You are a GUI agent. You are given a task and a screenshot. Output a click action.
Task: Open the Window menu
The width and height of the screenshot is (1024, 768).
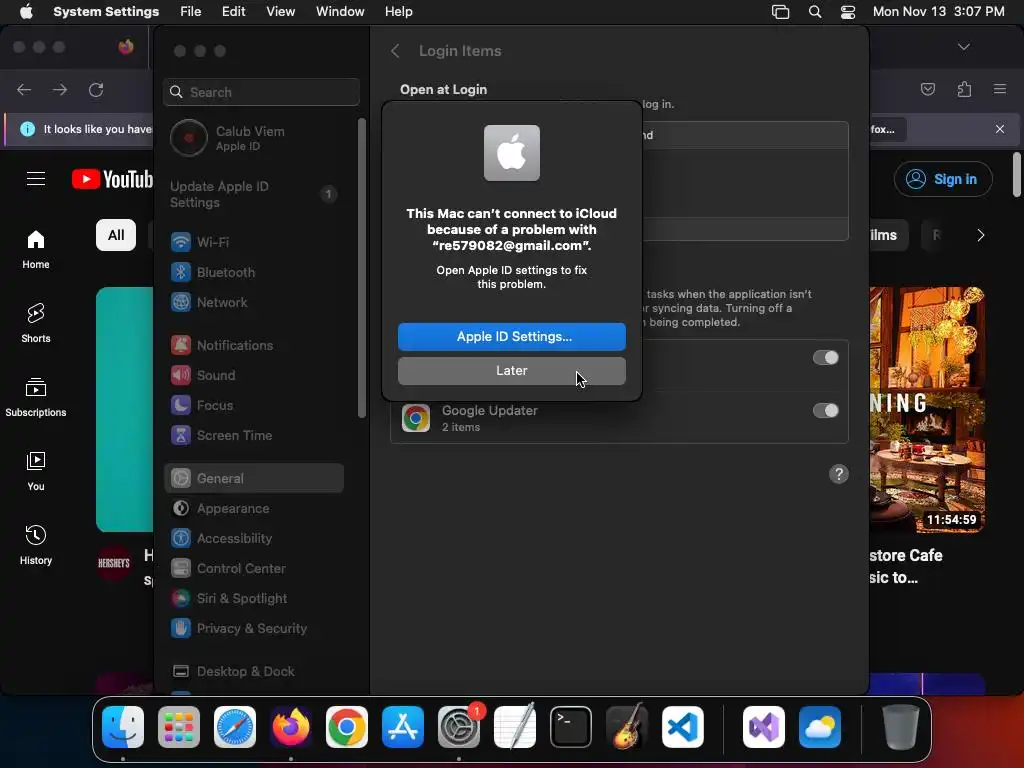pyautogui.click(x=340, y=12)
